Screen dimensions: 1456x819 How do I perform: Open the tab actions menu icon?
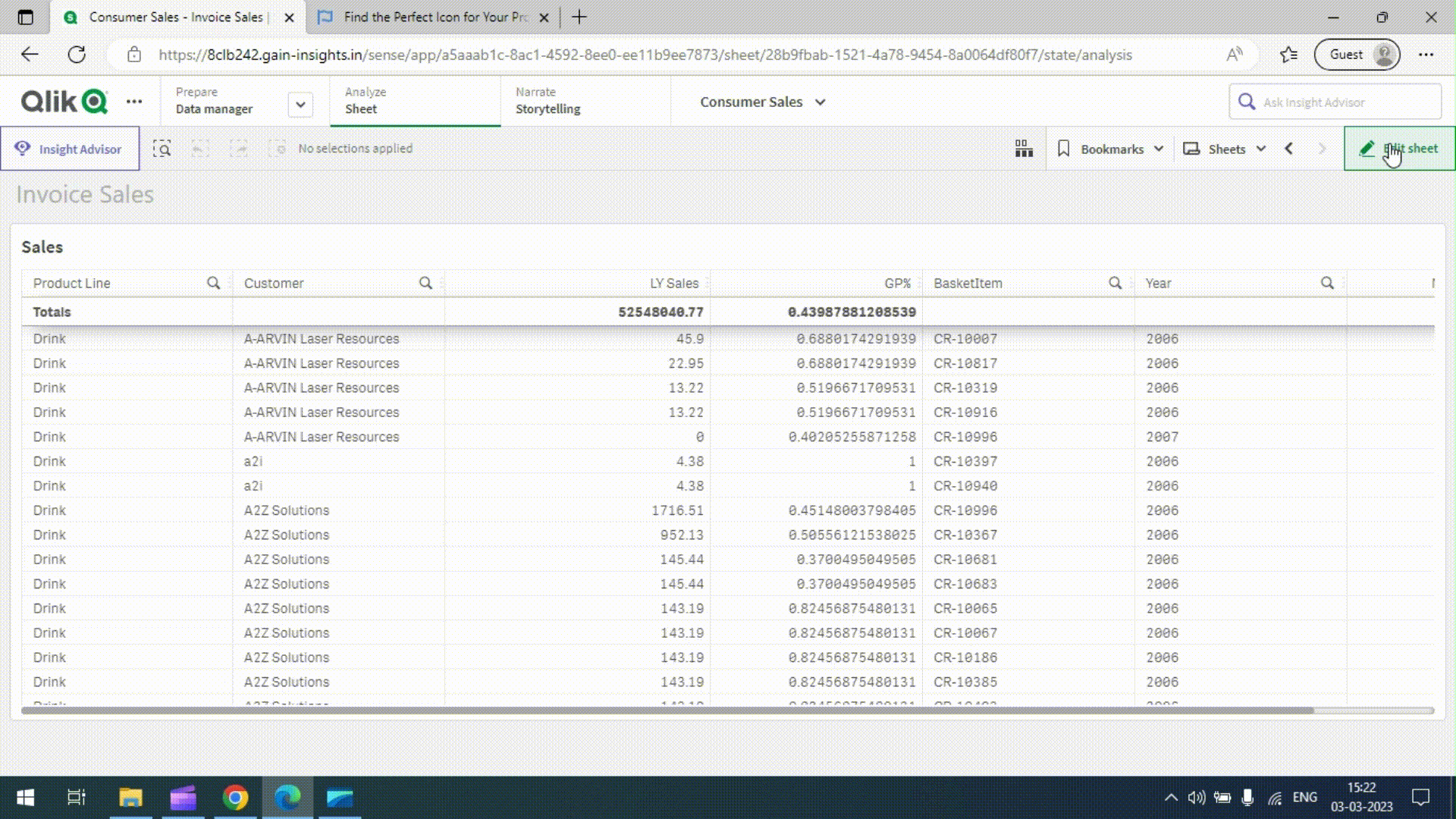tap(25, 17)
